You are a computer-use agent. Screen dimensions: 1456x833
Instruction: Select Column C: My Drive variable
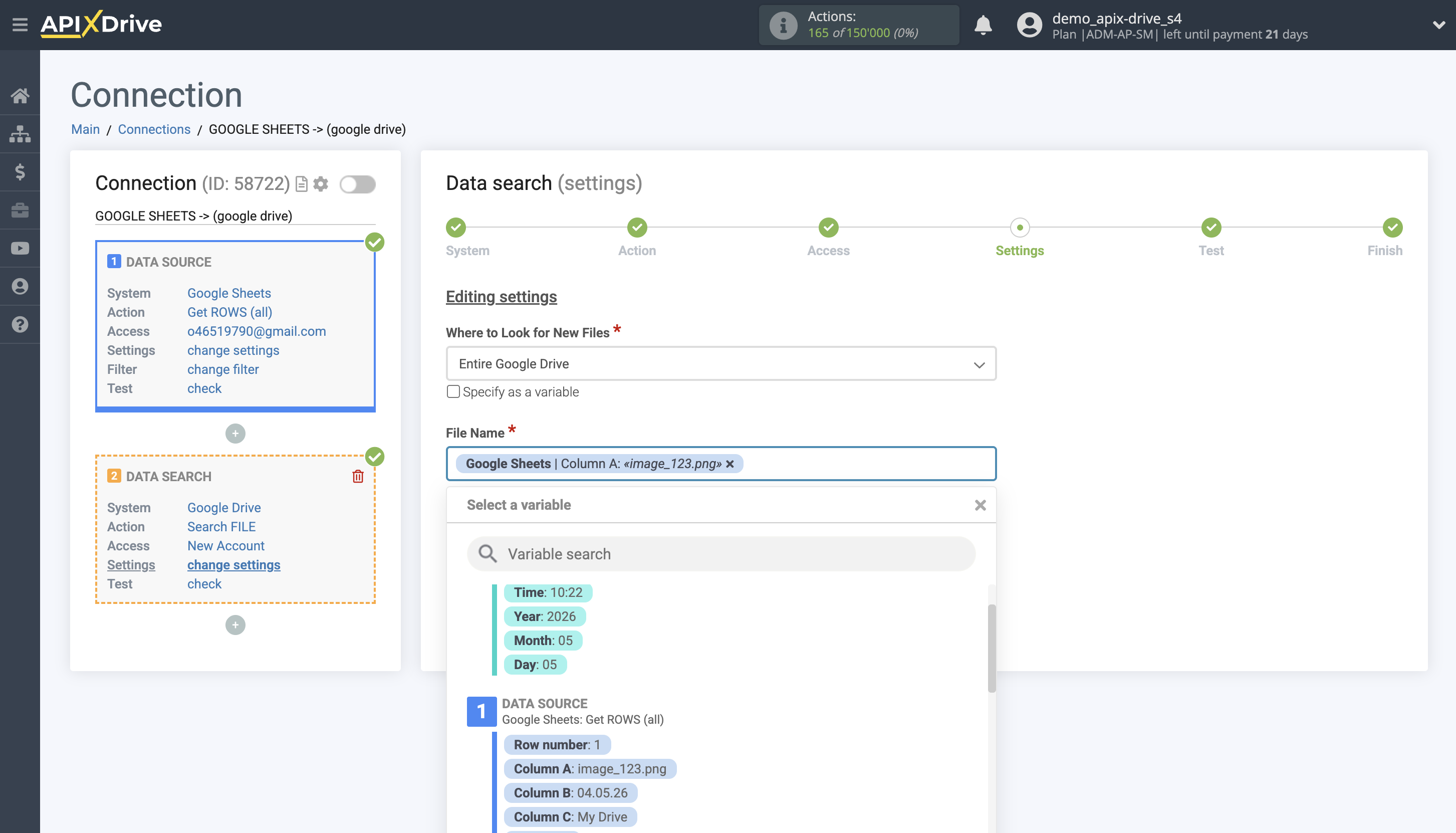[570, 816]
